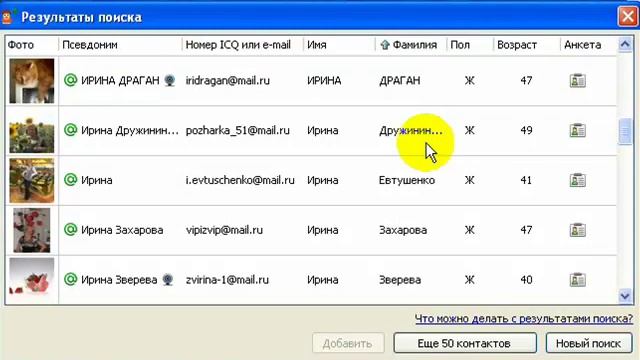The width and height of the screenshot is (640, 360).
Task: Click the Фото column header
Action: [32, 45]
